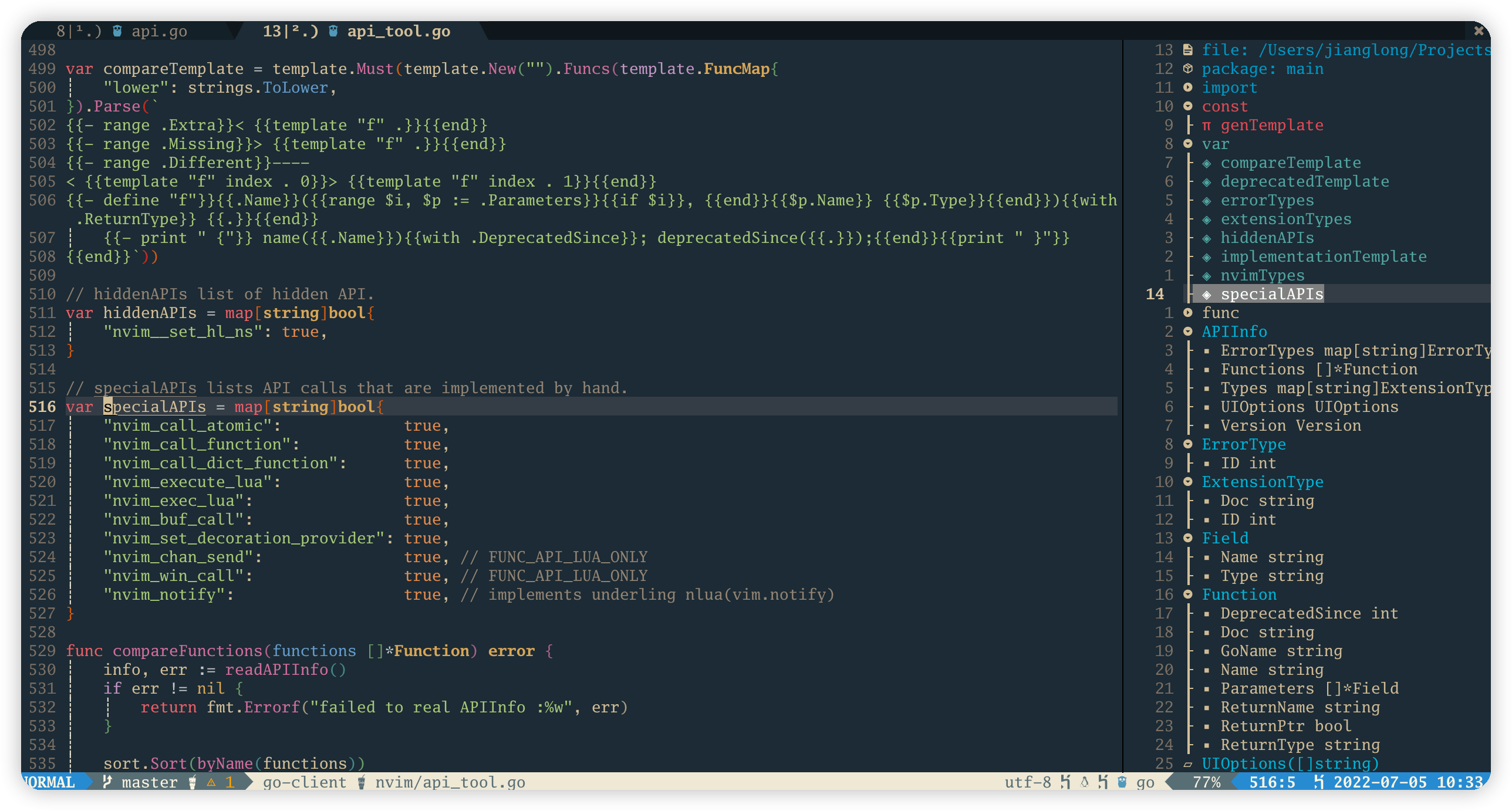Click the warning triangle icon in statusline

pyautogui.click(x=211, y=782)
